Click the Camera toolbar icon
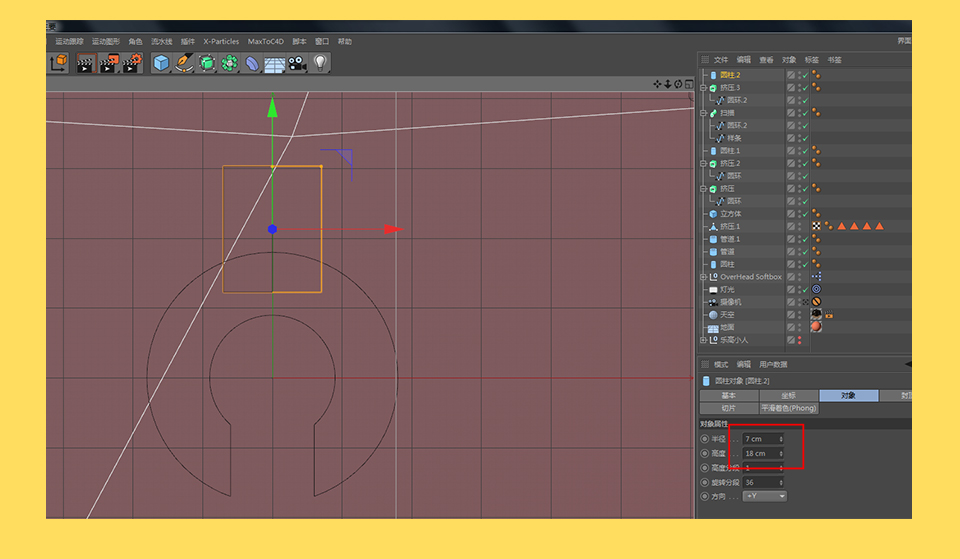 point(298,63)
